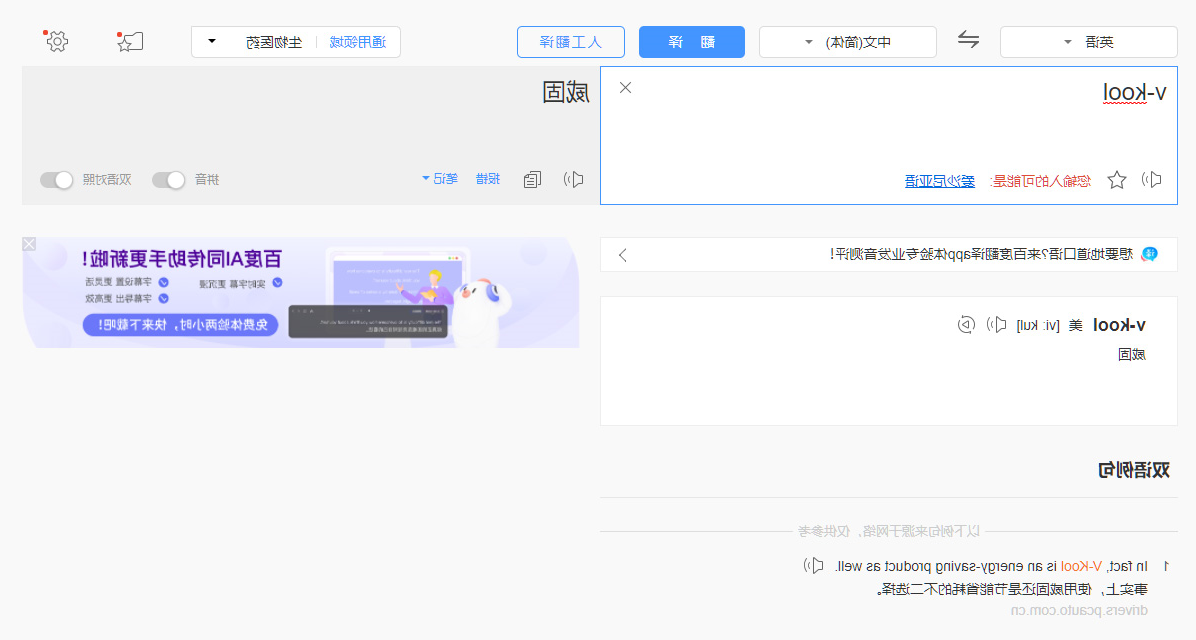Image resolution: width=1196 pixels, height=640 pixels.
Task: Add v-kool to favorites with star
Action: (x=1117, y=180)
